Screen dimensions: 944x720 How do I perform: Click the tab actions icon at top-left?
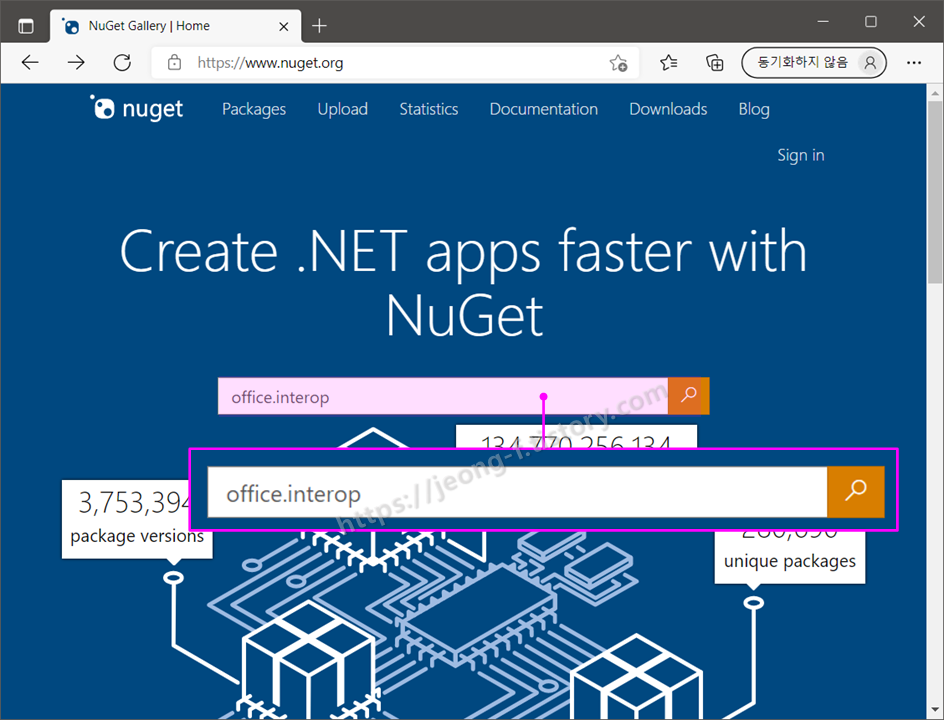[x=26, y=26]
